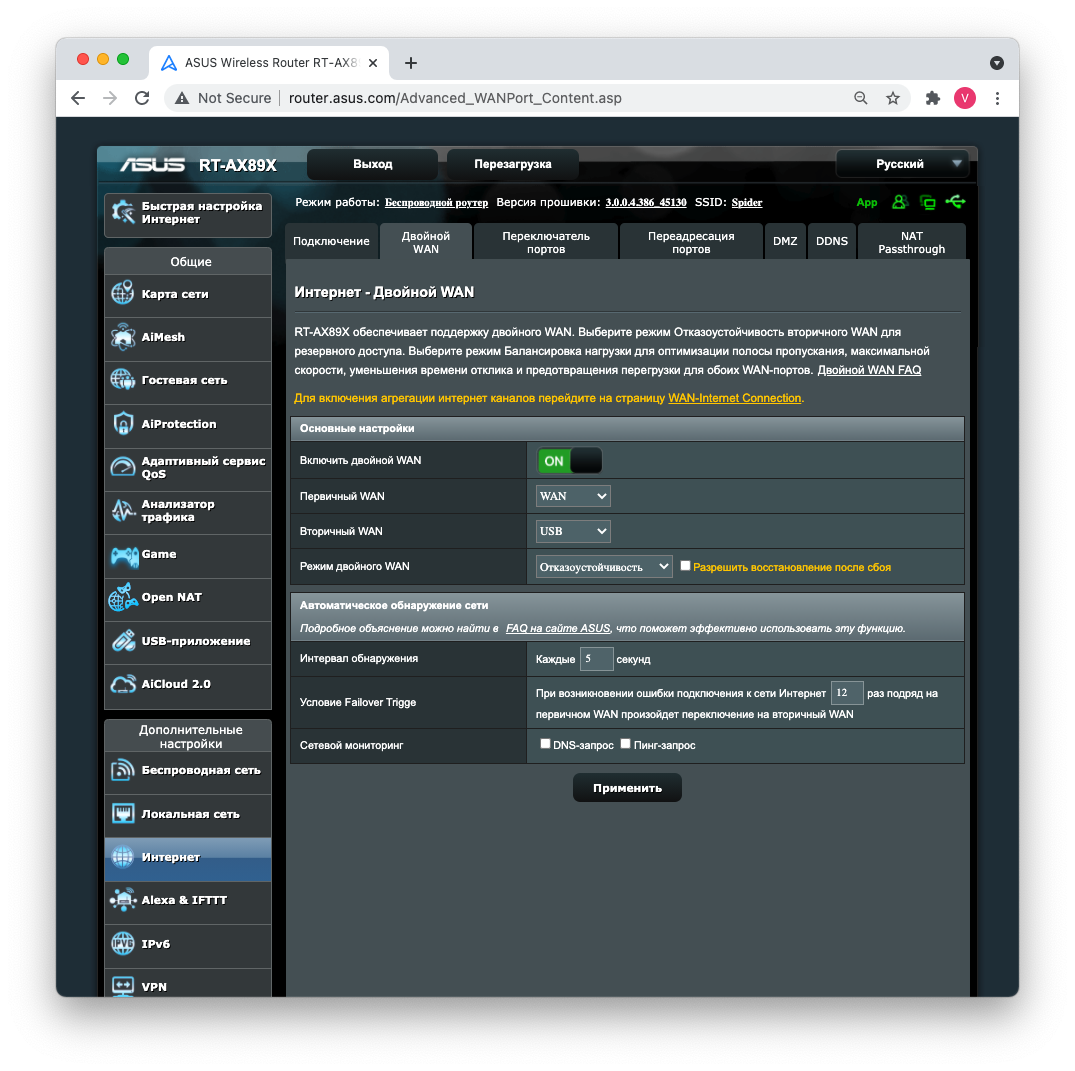Open the wireless network icon
This screenshot has width=1075, height=1071.
coord(123,770)
